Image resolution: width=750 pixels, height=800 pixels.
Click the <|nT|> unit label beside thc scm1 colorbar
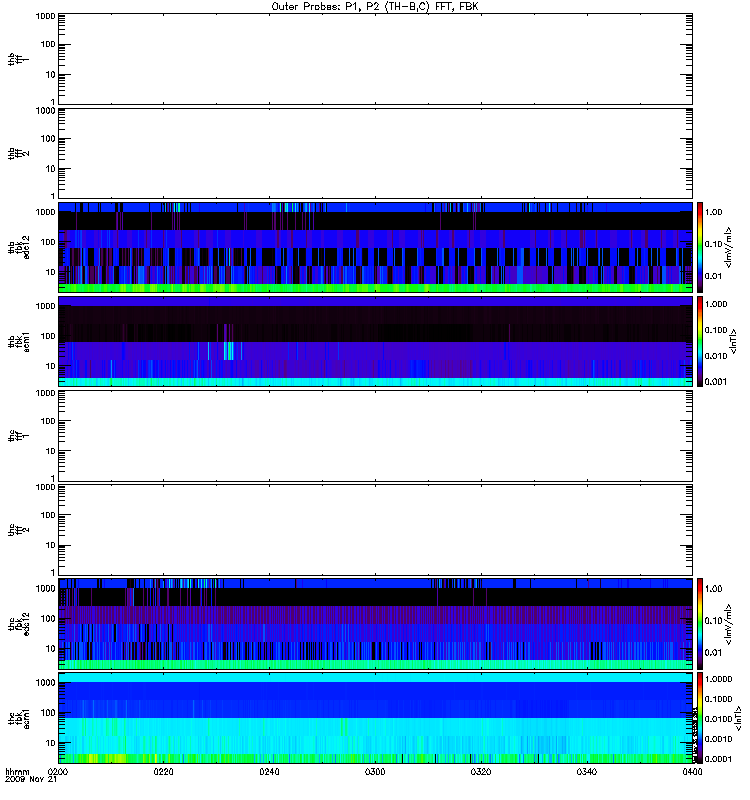[737, 718]
